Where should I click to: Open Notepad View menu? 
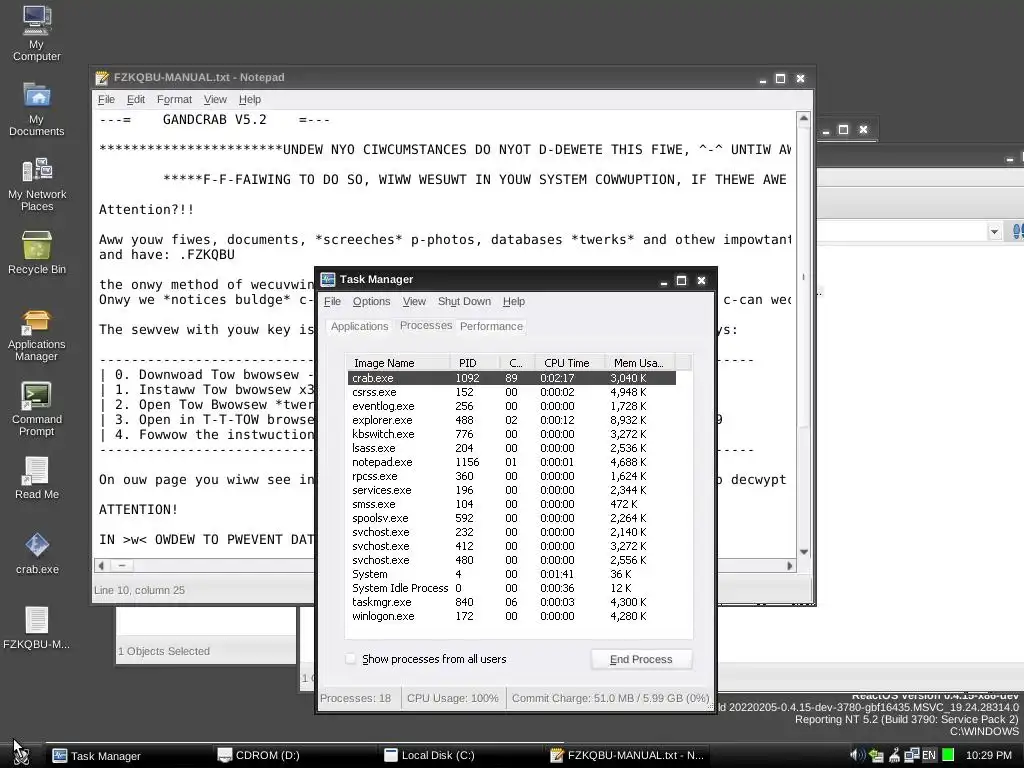pos(215,100)
